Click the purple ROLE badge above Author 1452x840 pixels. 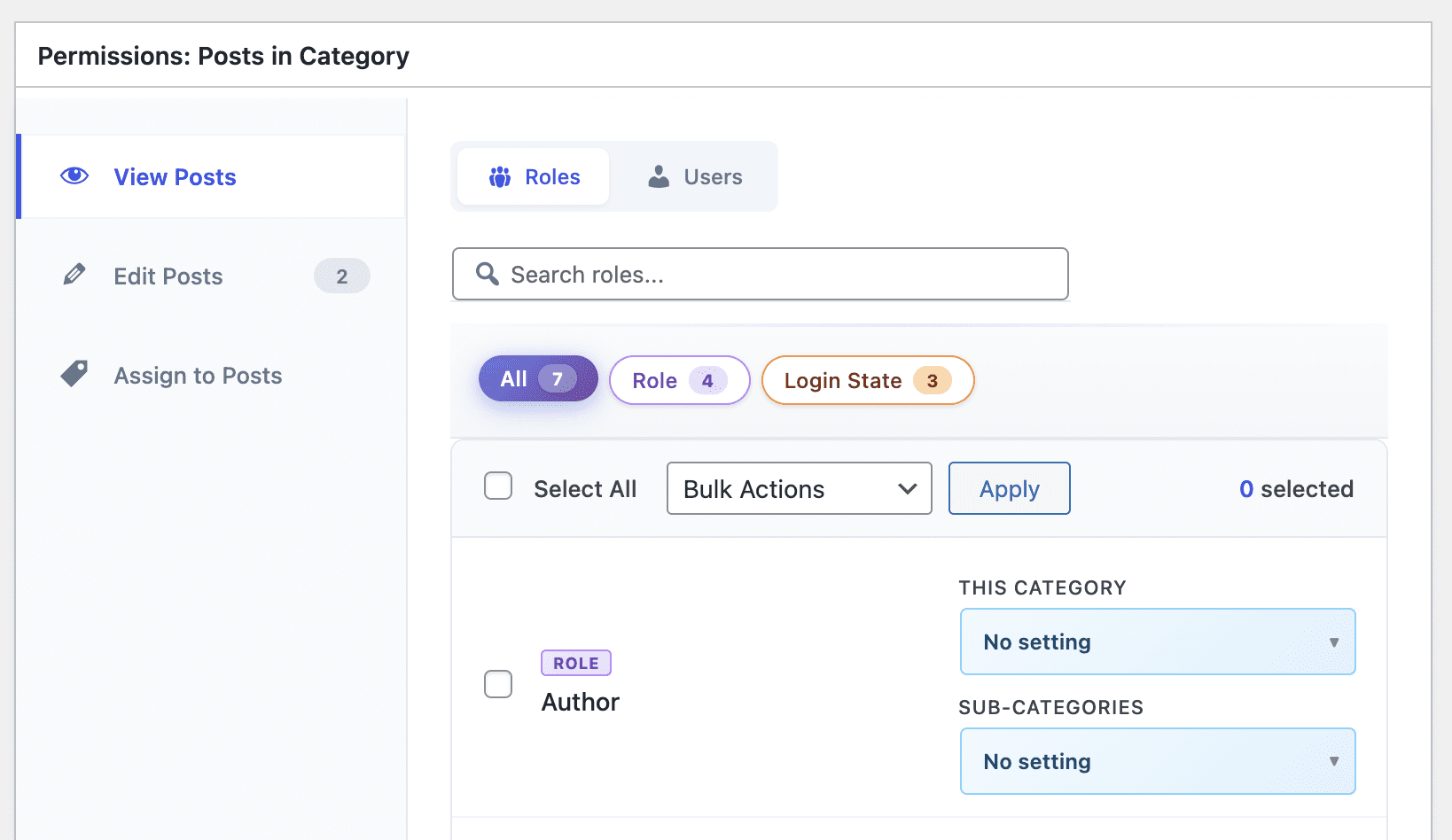tap(575, 663)
